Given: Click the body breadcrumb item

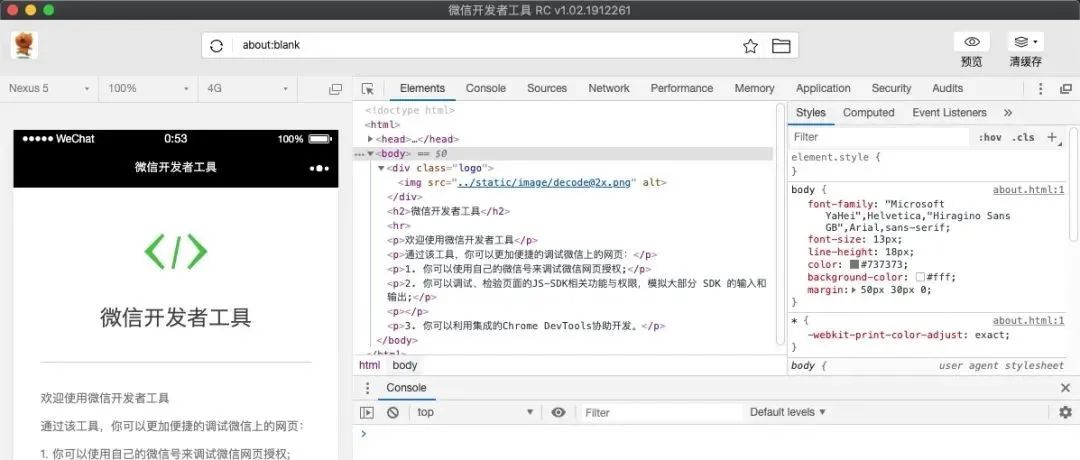Looking at the screenshot, I should click(x=405, y=366).
